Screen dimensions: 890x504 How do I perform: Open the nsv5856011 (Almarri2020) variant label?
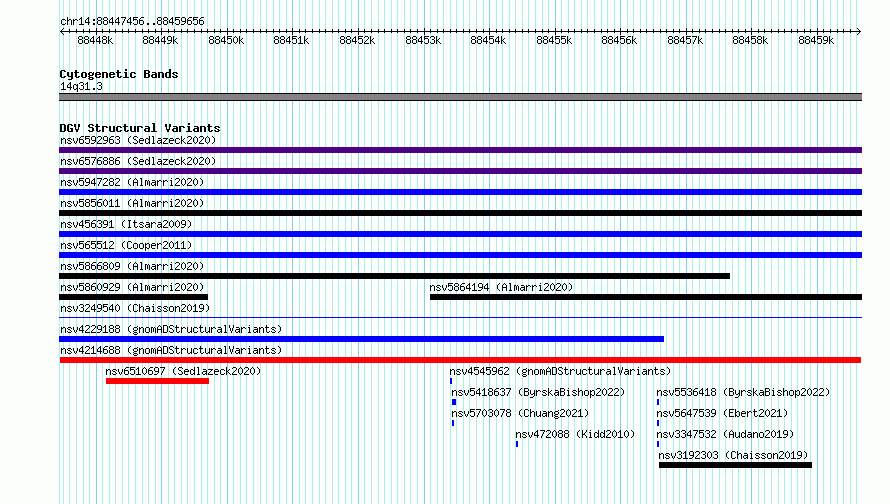tap(132, 203)
